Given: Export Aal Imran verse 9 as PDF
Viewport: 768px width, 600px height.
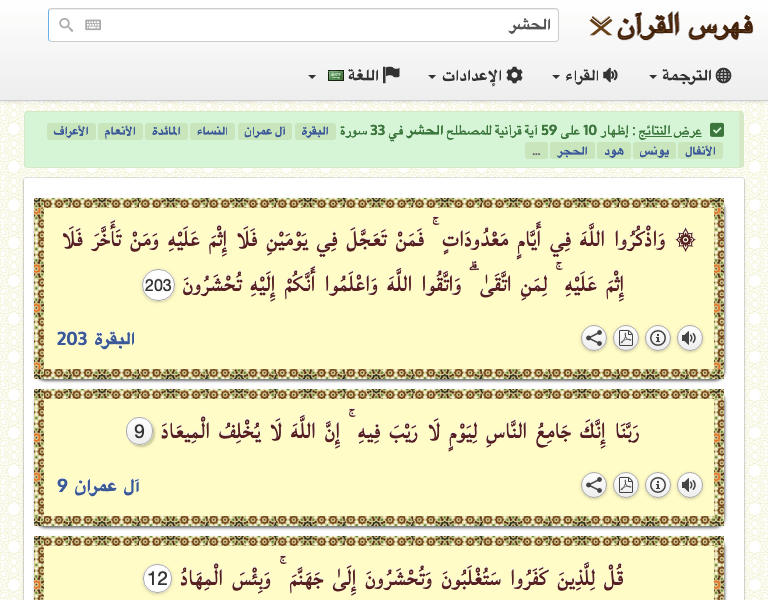Looking at the screenshot, I should tap(626, 485).
